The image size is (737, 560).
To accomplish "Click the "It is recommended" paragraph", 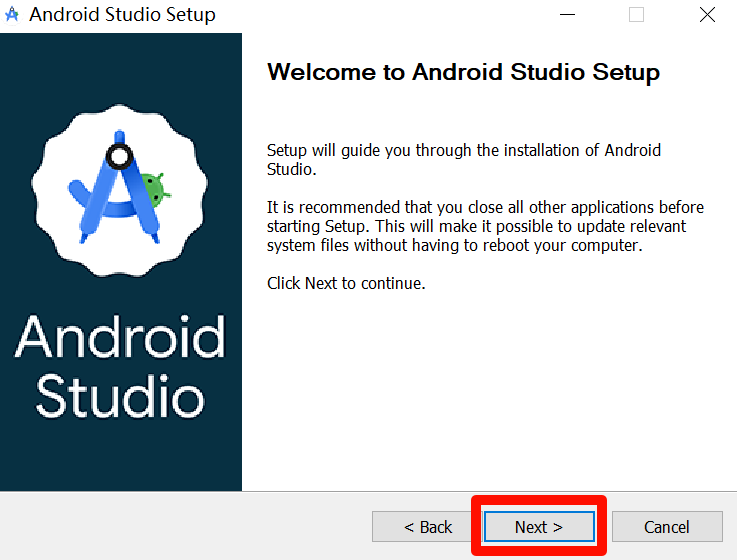I will coord(485,227).
